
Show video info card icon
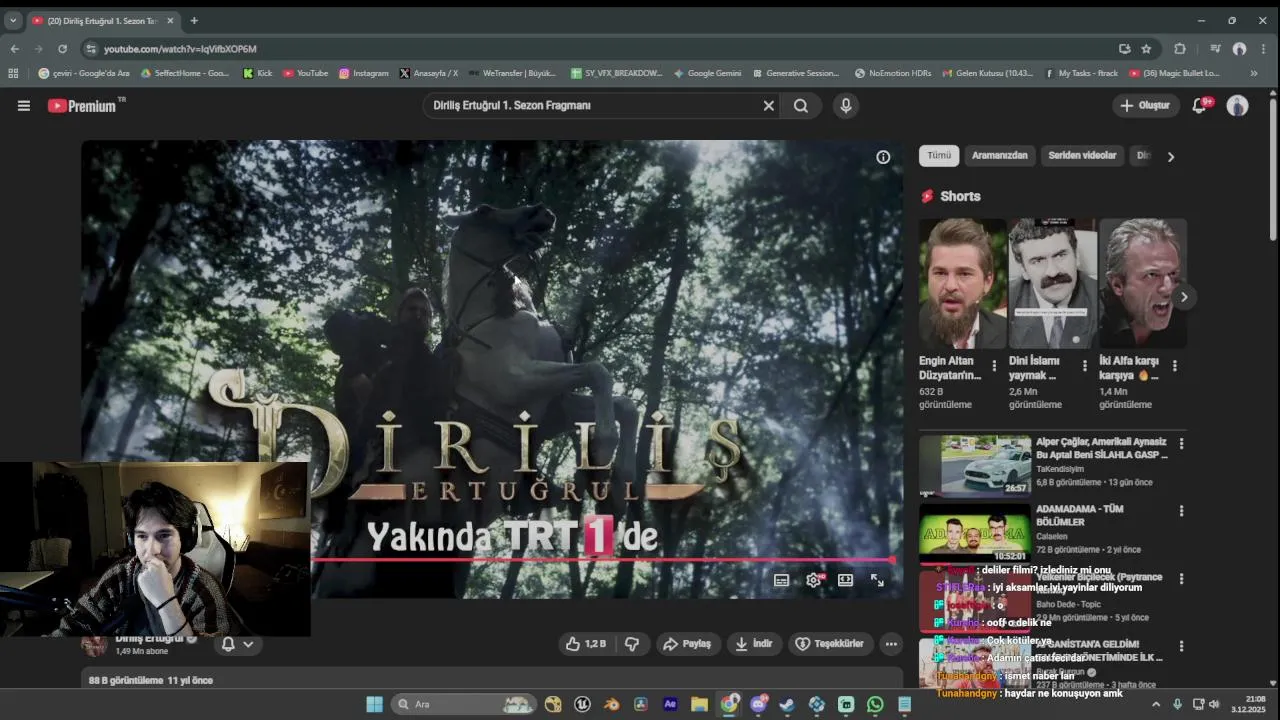883,157
